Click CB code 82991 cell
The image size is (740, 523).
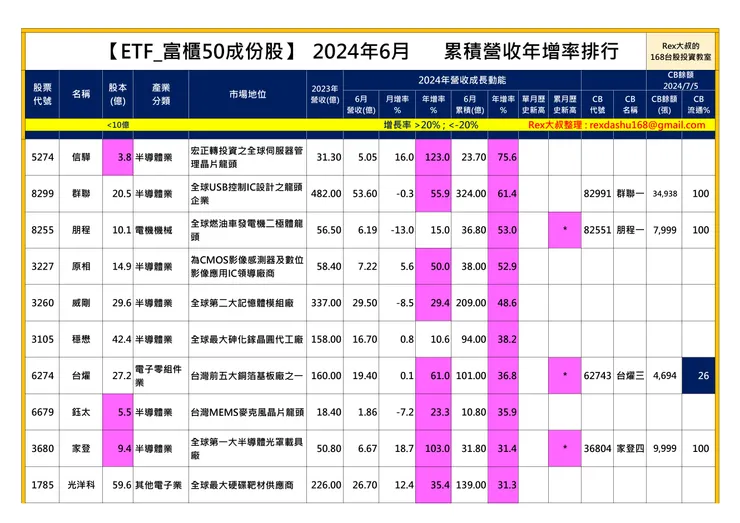(x=597, y=194)
